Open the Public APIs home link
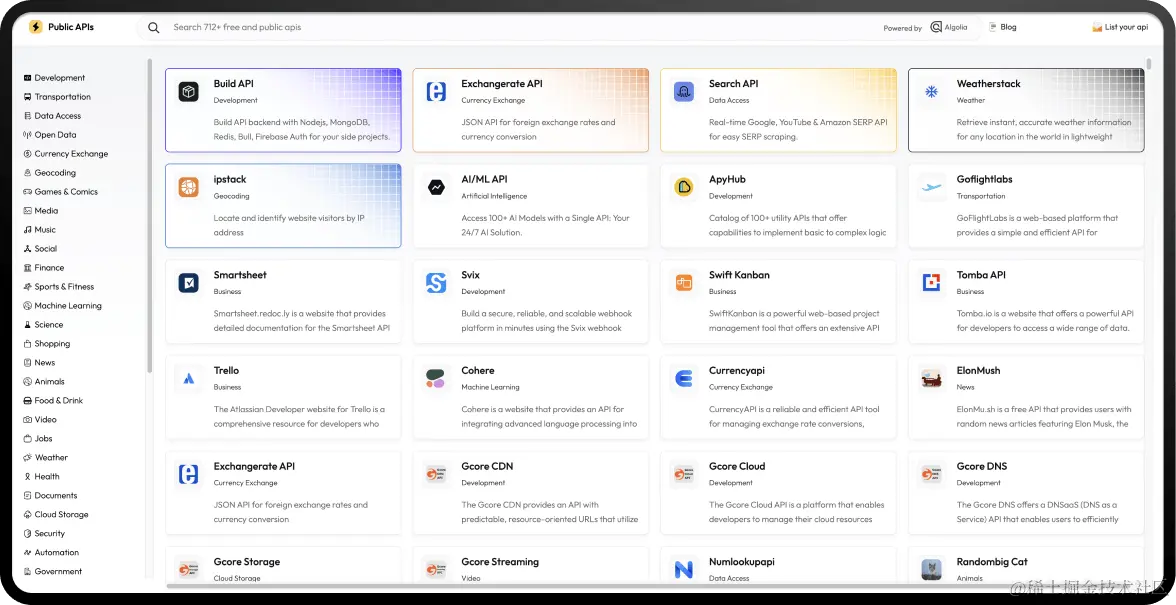This screenshot has width=1176, height=605. point(62,27)
